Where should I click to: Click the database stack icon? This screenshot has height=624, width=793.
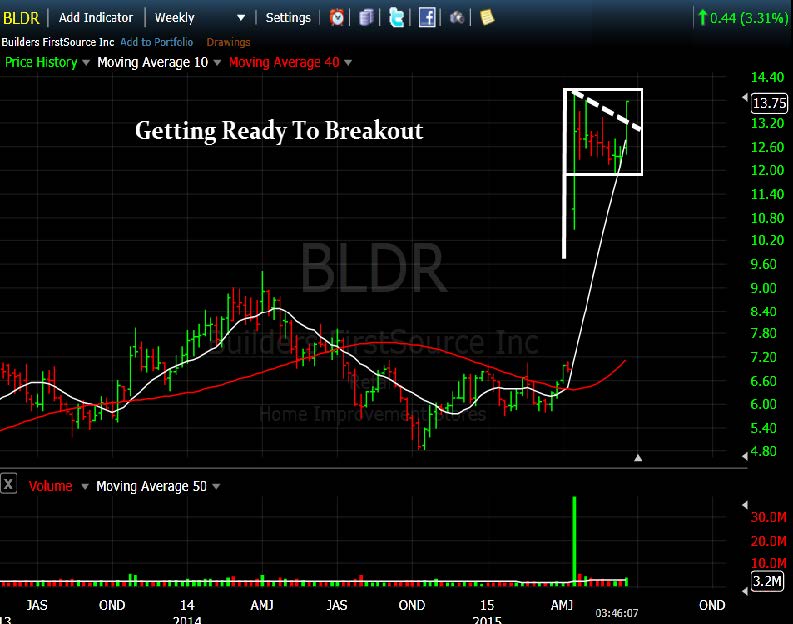point(366,18)
